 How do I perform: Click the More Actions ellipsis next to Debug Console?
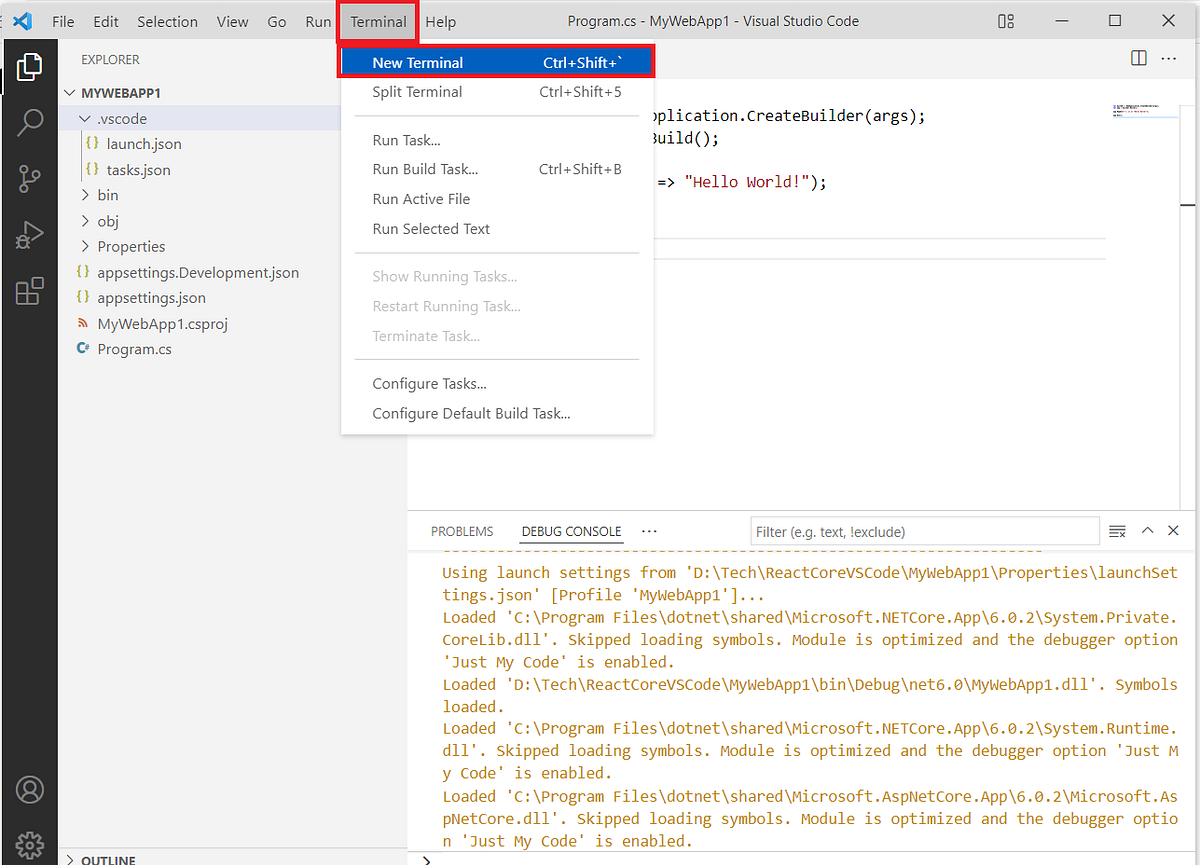649,531
